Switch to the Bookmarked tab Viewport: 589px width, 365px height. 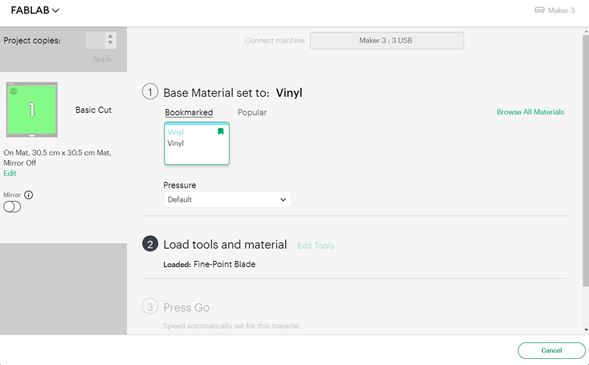pos(189,112)
